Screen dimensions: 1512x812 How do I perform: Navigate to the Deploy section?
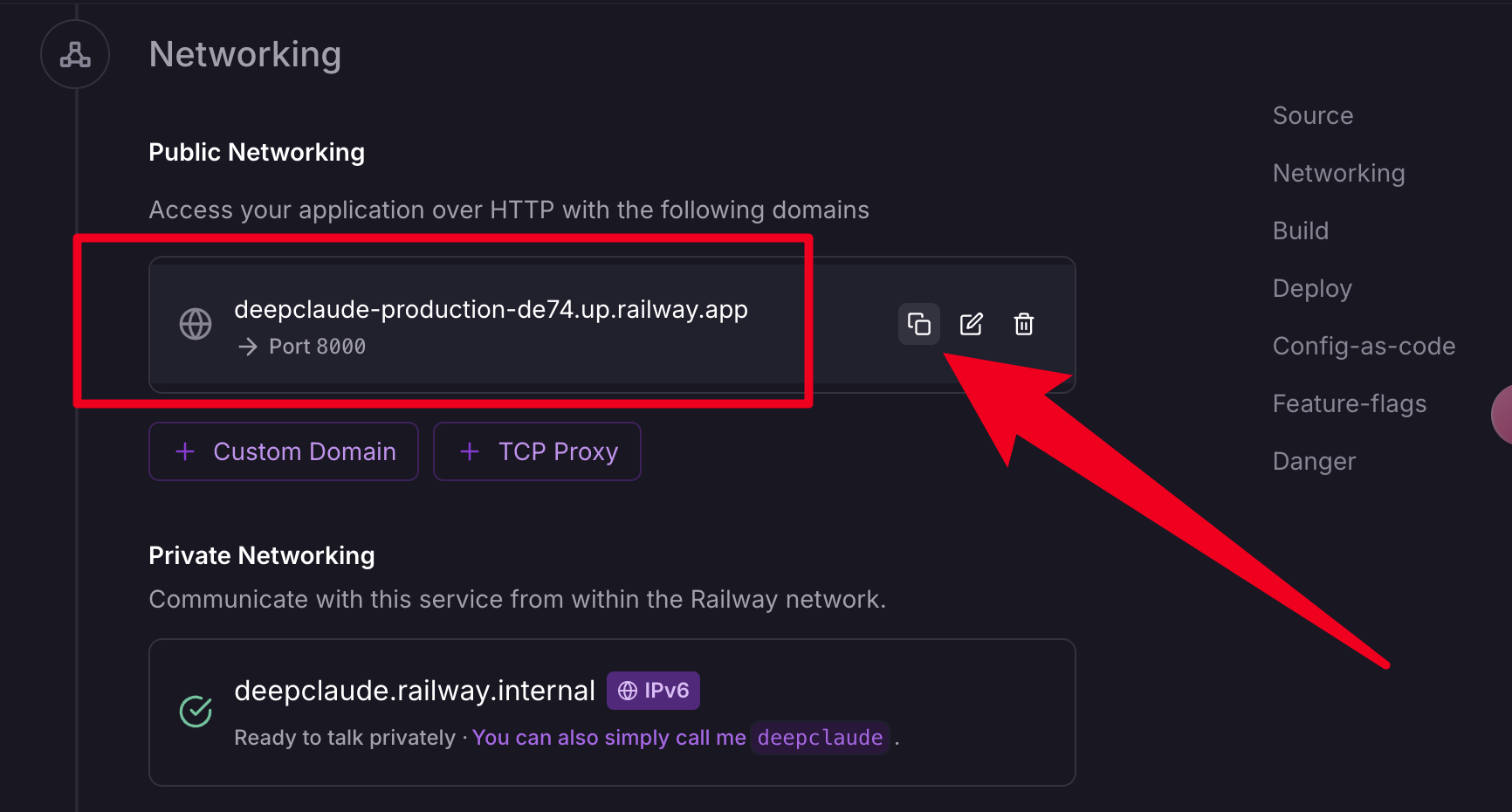click(x=1311, y=288)
